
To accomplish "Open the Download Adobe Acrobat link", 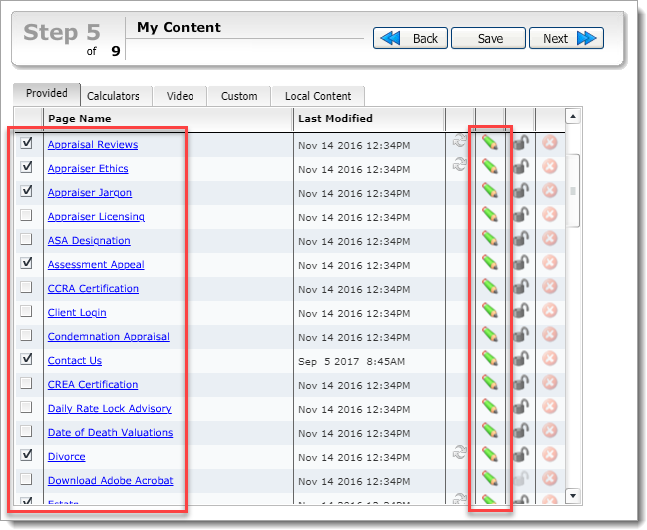I will (111, 481).
